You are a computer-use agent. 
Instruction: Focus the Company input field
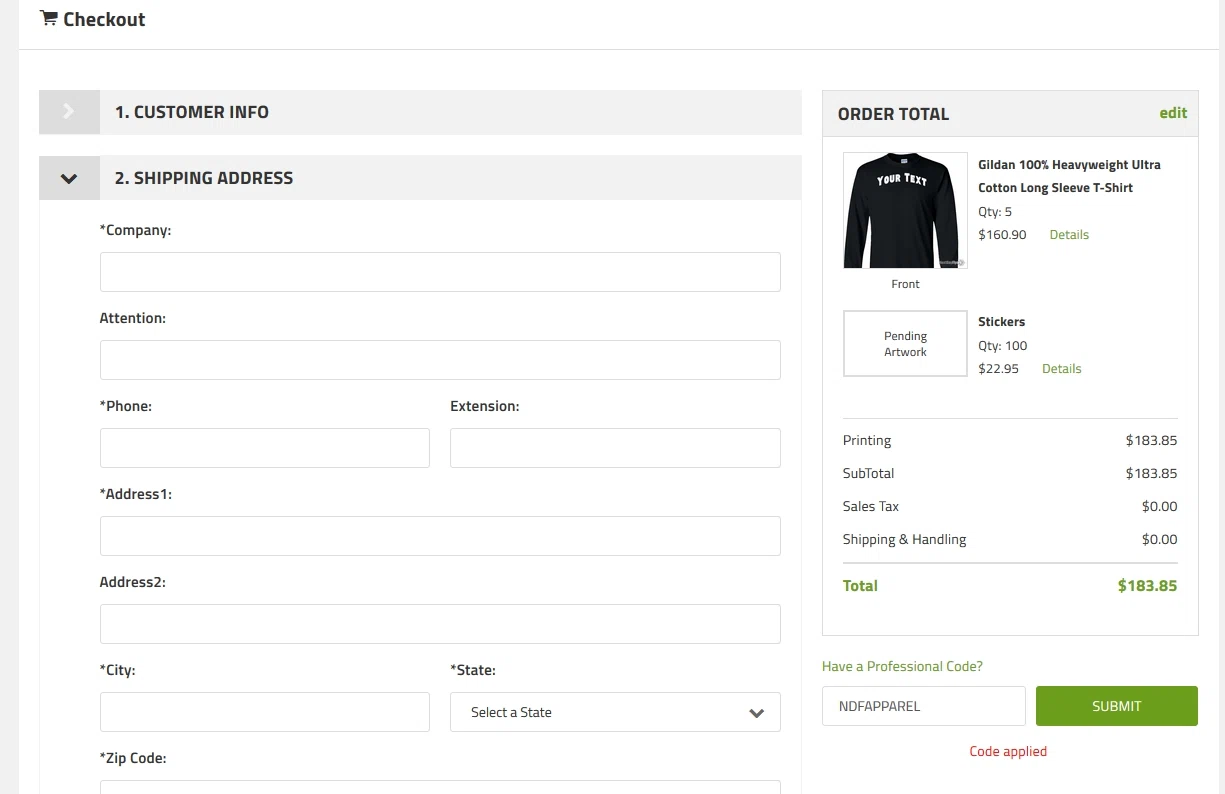440,272
